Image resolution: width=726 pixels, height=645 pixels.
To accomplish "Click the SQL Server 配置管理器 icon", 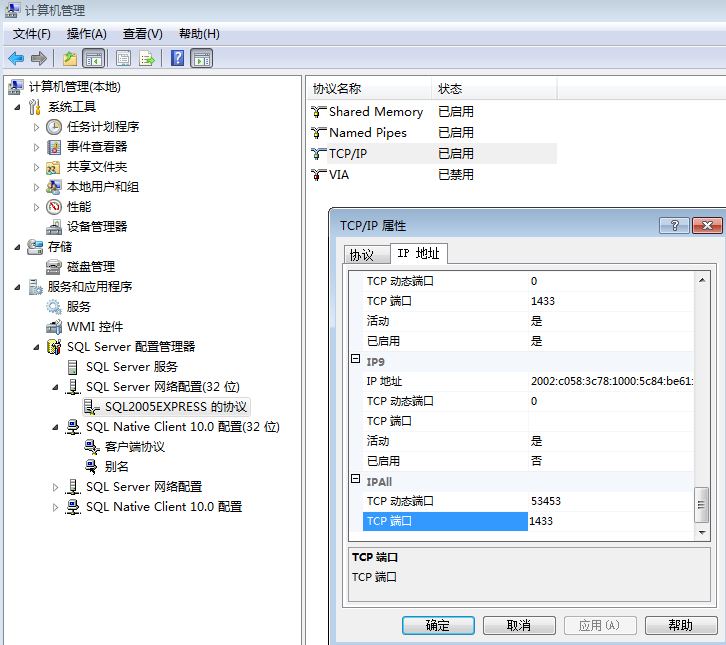I will 54,347.
